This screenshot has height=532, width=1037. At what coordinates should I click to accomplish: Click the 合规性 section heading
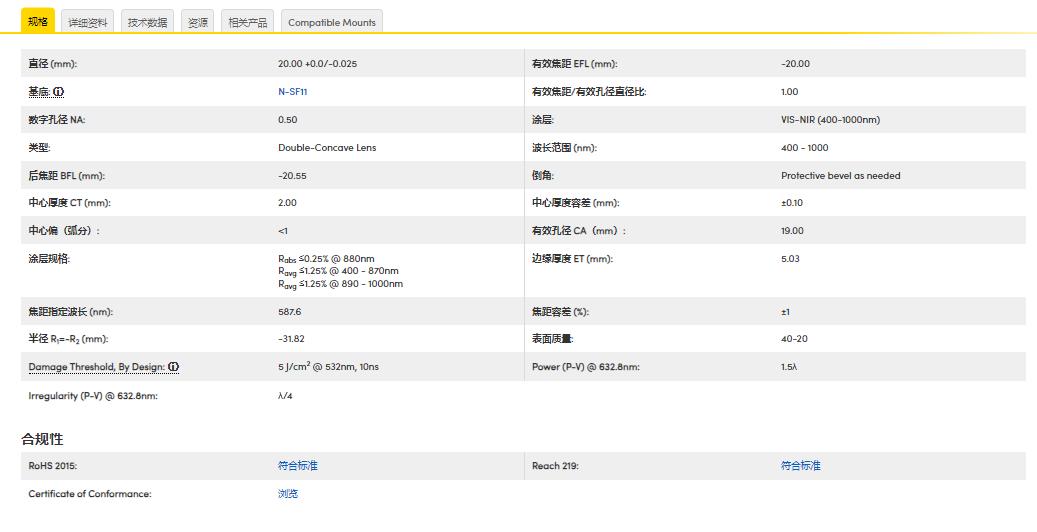pyautogui.click(x=42, y=439)
